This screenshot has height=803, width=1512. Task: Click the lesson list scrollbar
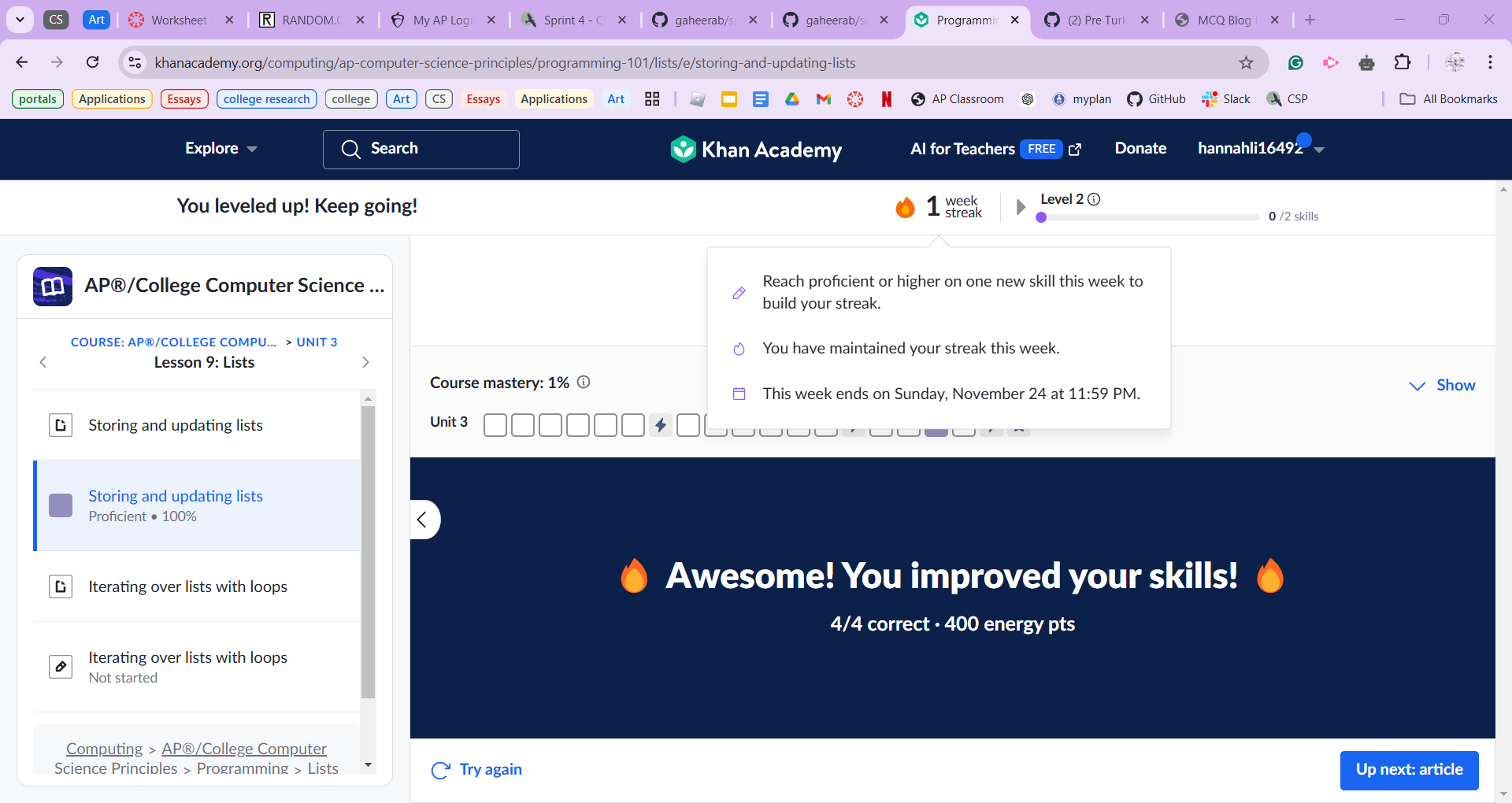[x=368, y=551]
